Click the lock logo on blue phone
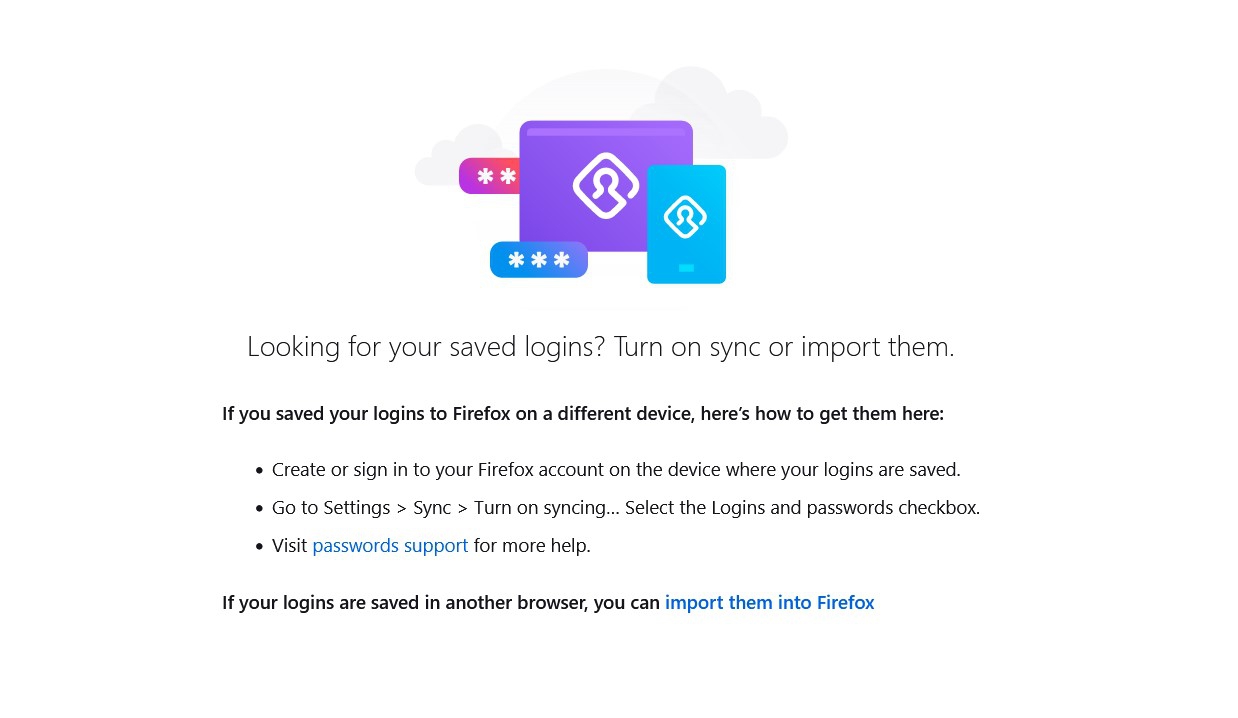This screenshot has height=718, width=1238. click(685, 216)
